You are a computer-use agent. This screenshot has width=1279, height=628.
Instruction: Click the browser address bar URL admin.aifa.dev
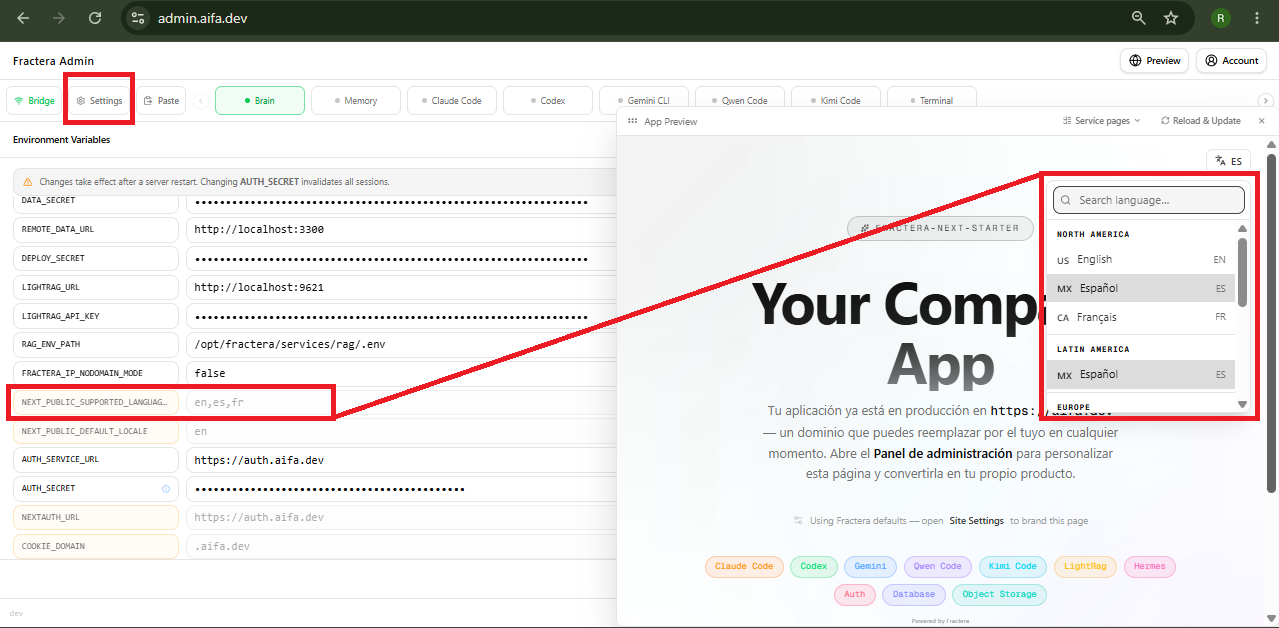coord(202,18)
